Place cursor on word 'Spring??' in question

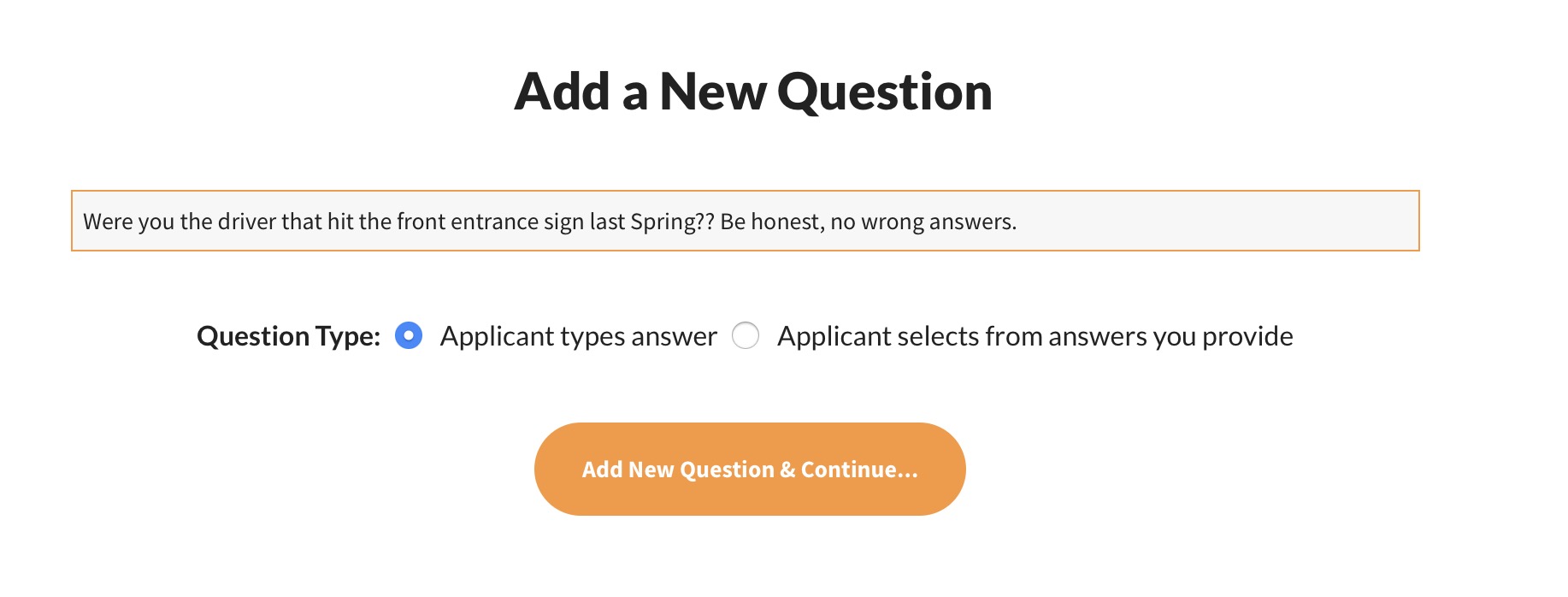[x=671, y=222]
